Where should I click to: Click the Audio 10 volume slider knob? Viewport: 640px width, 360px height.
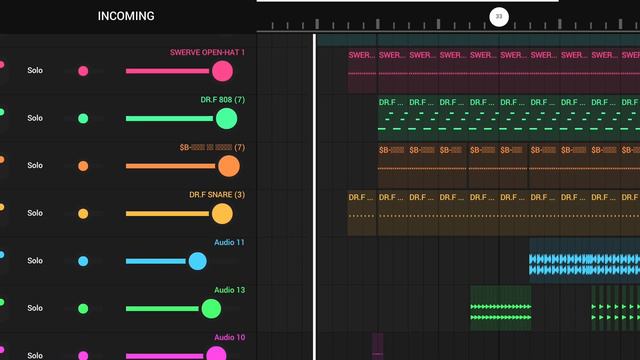pyautogui.click(x=216, y=353)
